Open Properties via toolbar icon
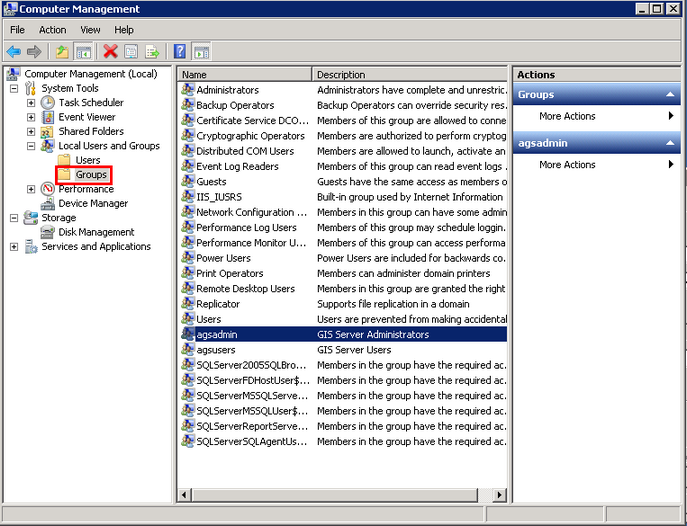Image resolution: width=687 pixels, height=526 pixels. [131, 52]
